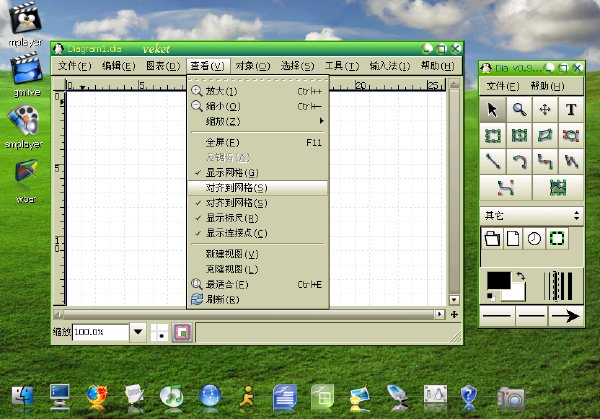Choose 克隆视图(L) menu entry
Screen dimensions: 600x419
[258, 269]
